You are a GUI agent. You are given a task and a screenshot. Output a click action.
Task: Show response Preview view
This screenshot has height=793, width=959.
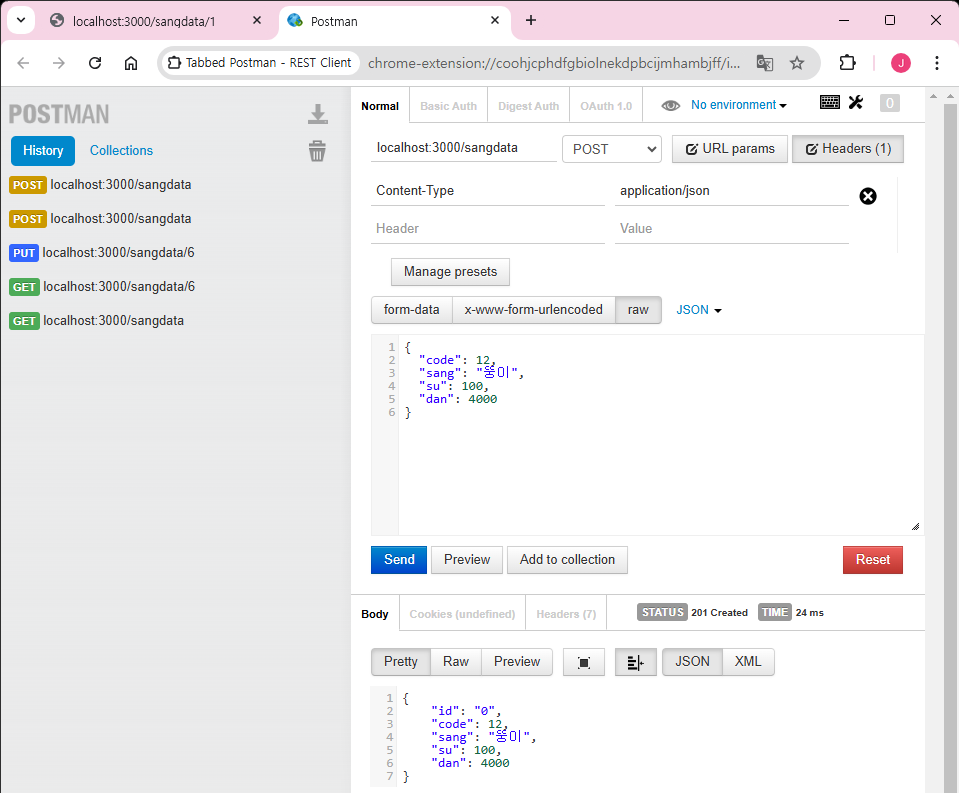517,662
